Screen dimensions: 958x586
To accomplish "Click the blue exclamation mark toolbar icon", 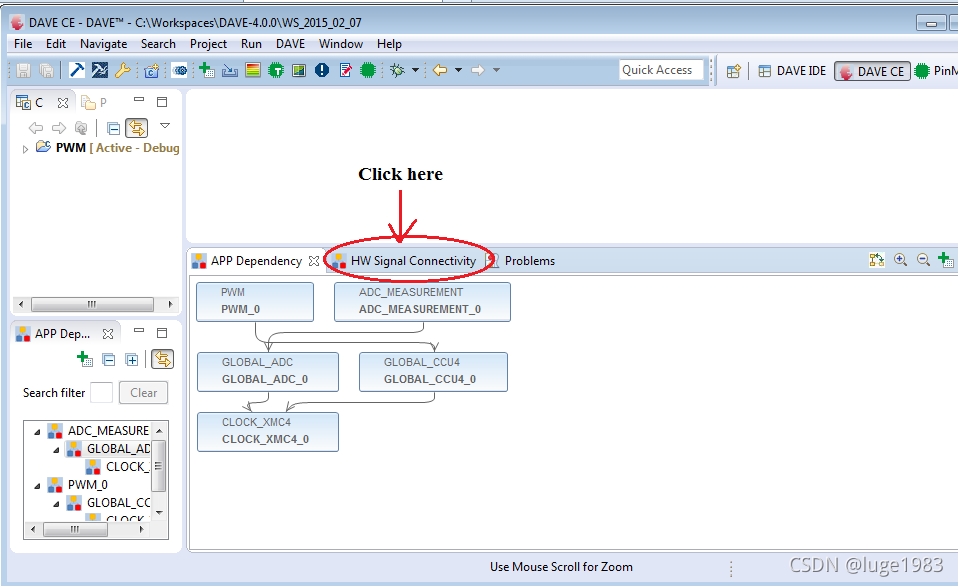I will 322,70.
